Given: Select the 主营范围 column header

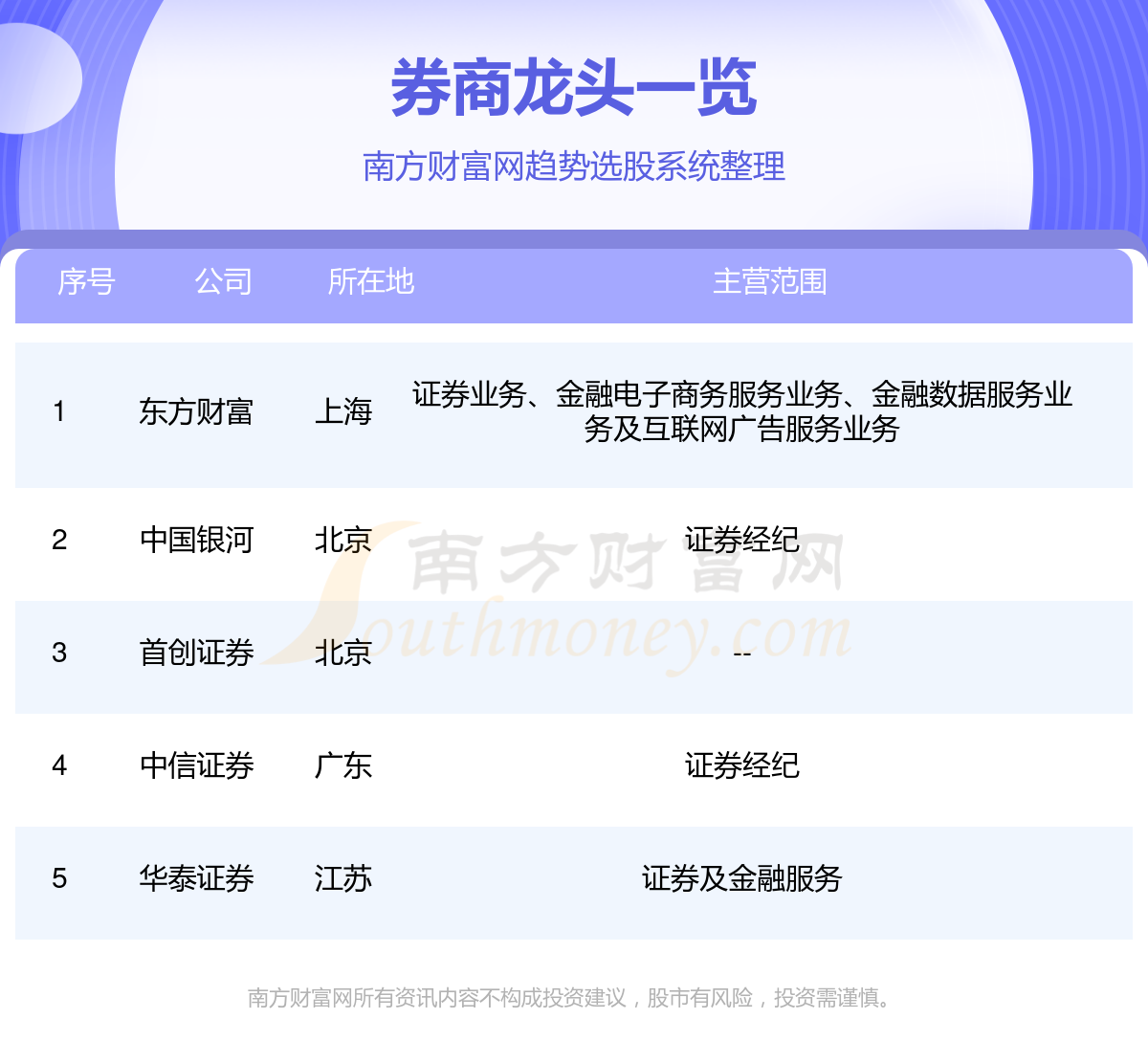Looking at the screenshot, I should click(x=770, y=281).
